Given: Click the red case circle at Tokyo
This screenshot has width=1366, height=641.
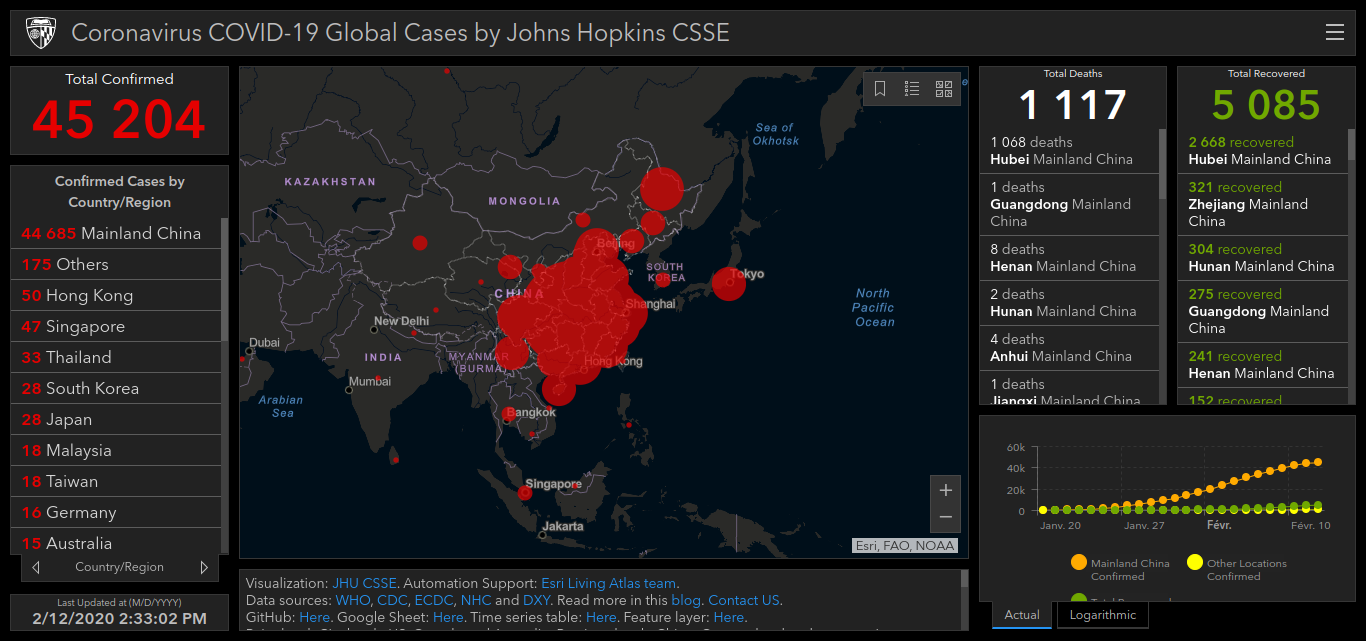Looking at the screenshot, I should (x=728, y=283).
